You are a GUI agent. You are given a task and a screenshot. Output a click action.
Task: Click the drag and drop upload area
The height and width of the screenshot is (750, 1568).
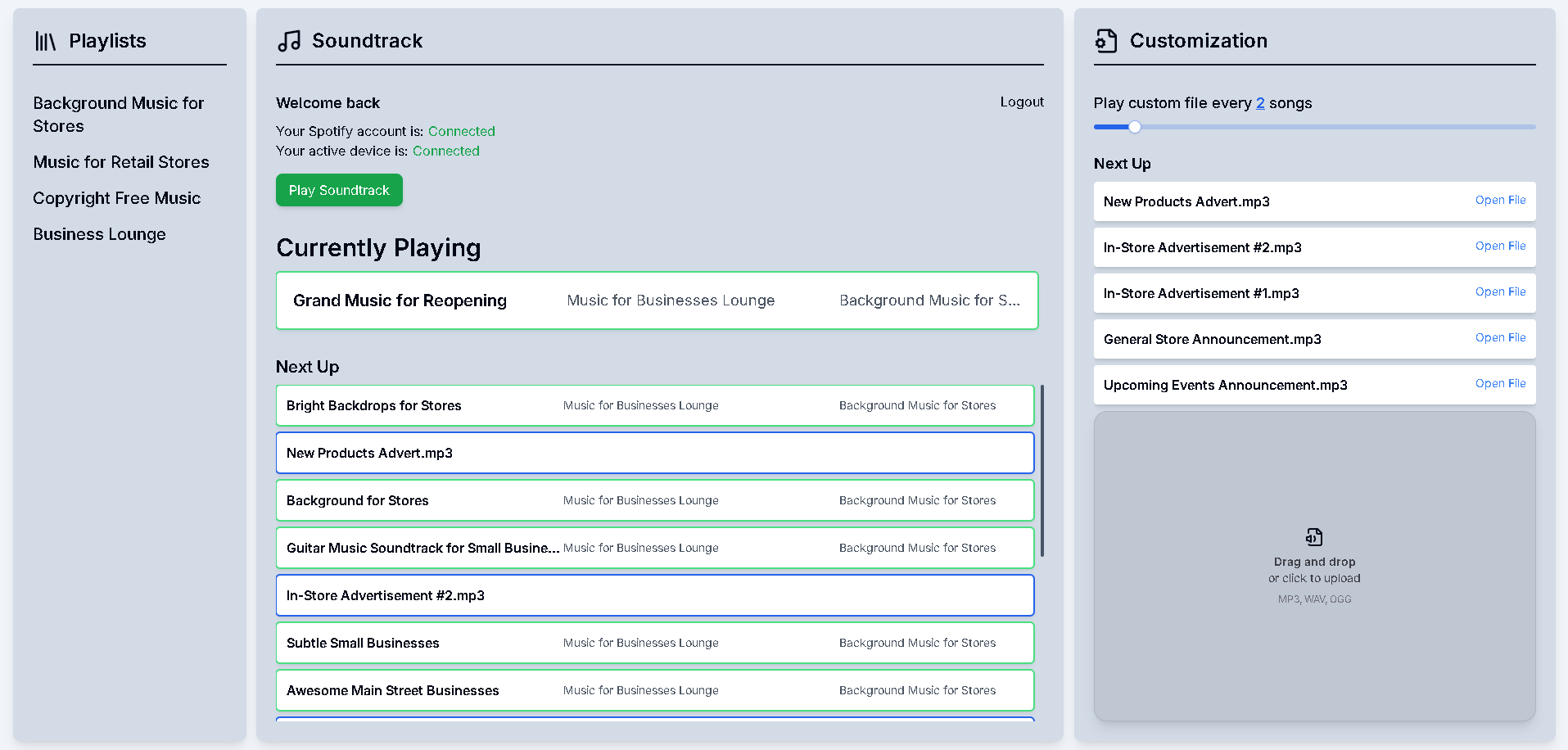coord(1314,566)
